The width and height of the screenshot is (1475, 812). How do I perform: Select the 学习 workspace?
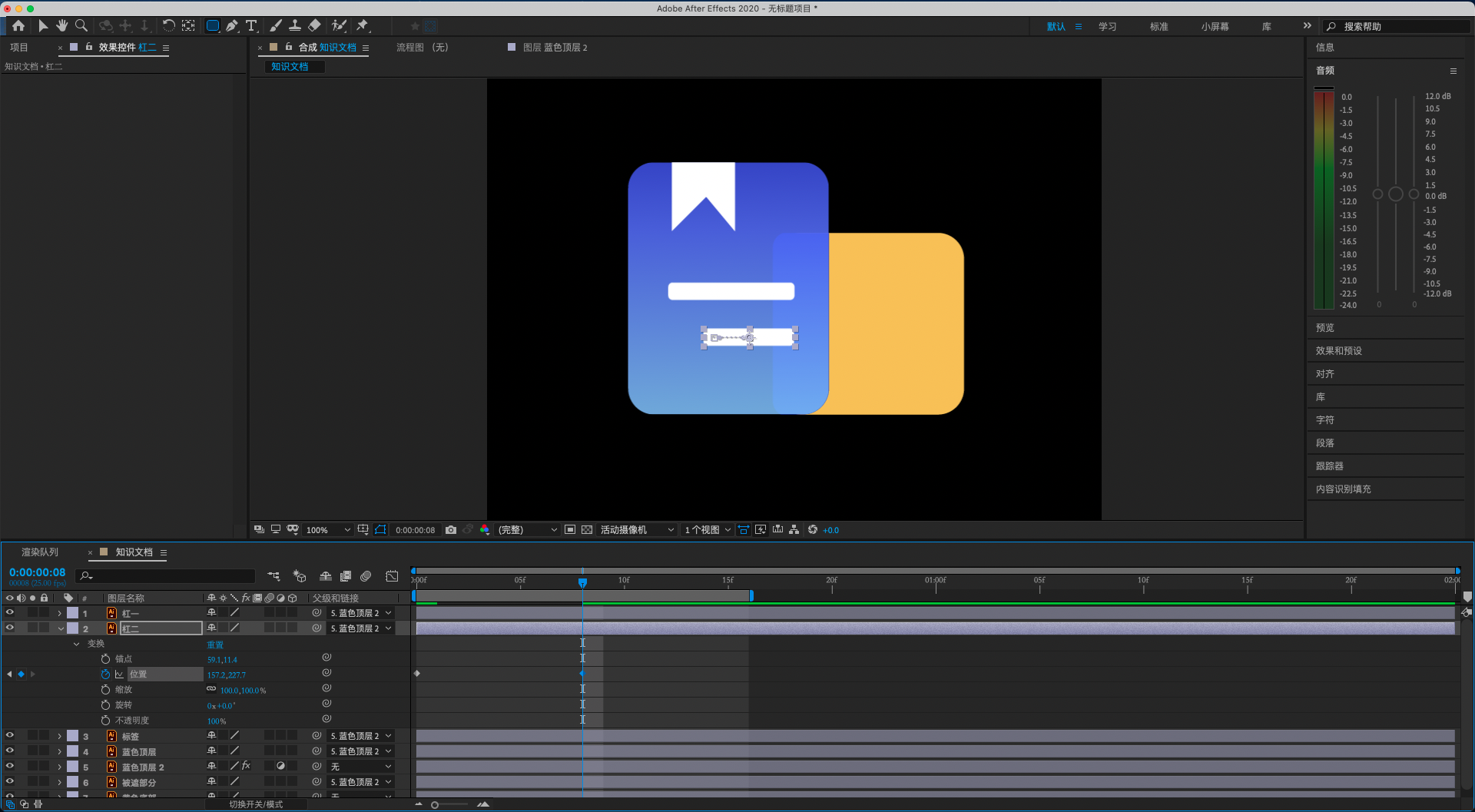click(1107, 27)
